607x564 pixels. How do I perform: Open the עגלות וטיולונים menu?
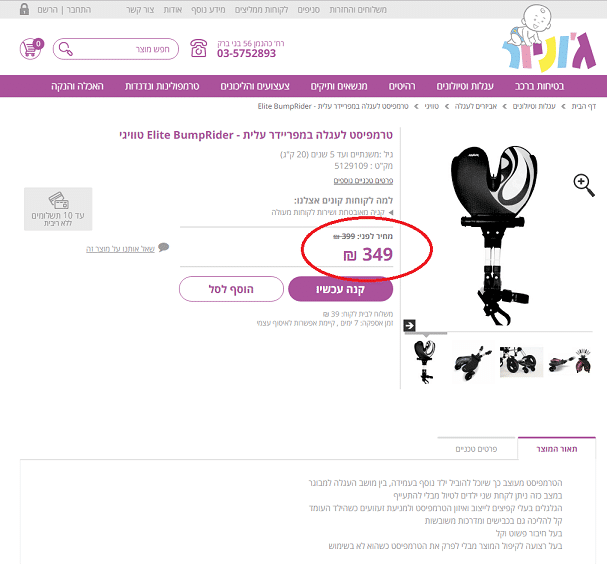[x=465, y=86]
